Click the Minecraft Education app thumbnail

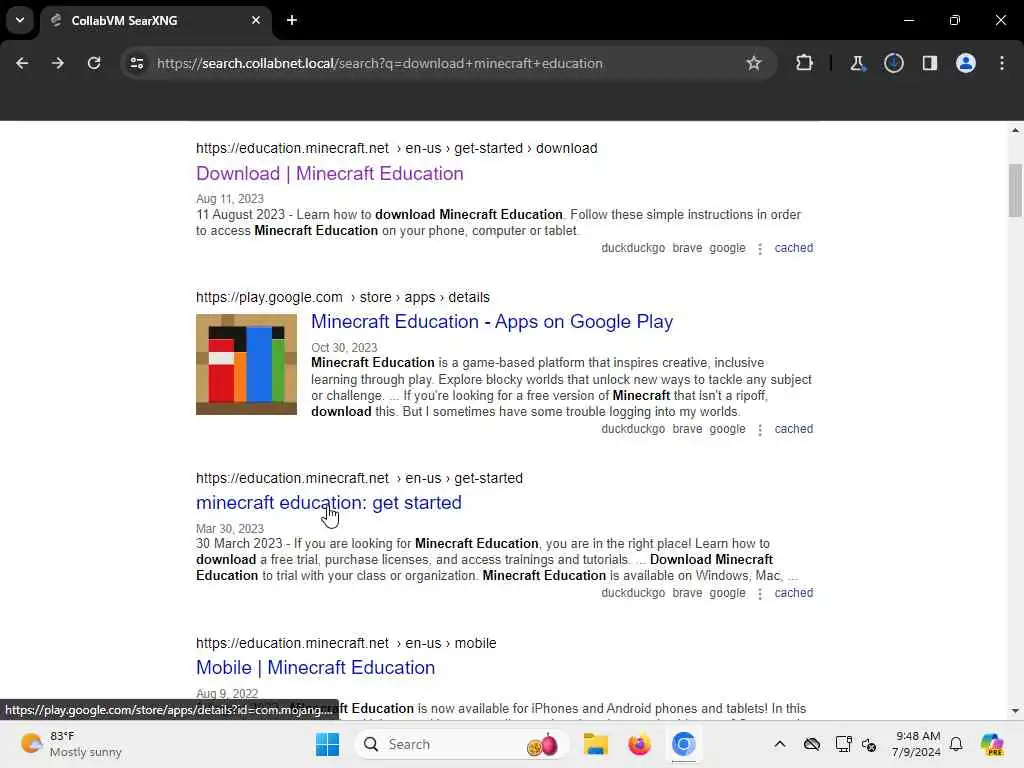point(246,364)
